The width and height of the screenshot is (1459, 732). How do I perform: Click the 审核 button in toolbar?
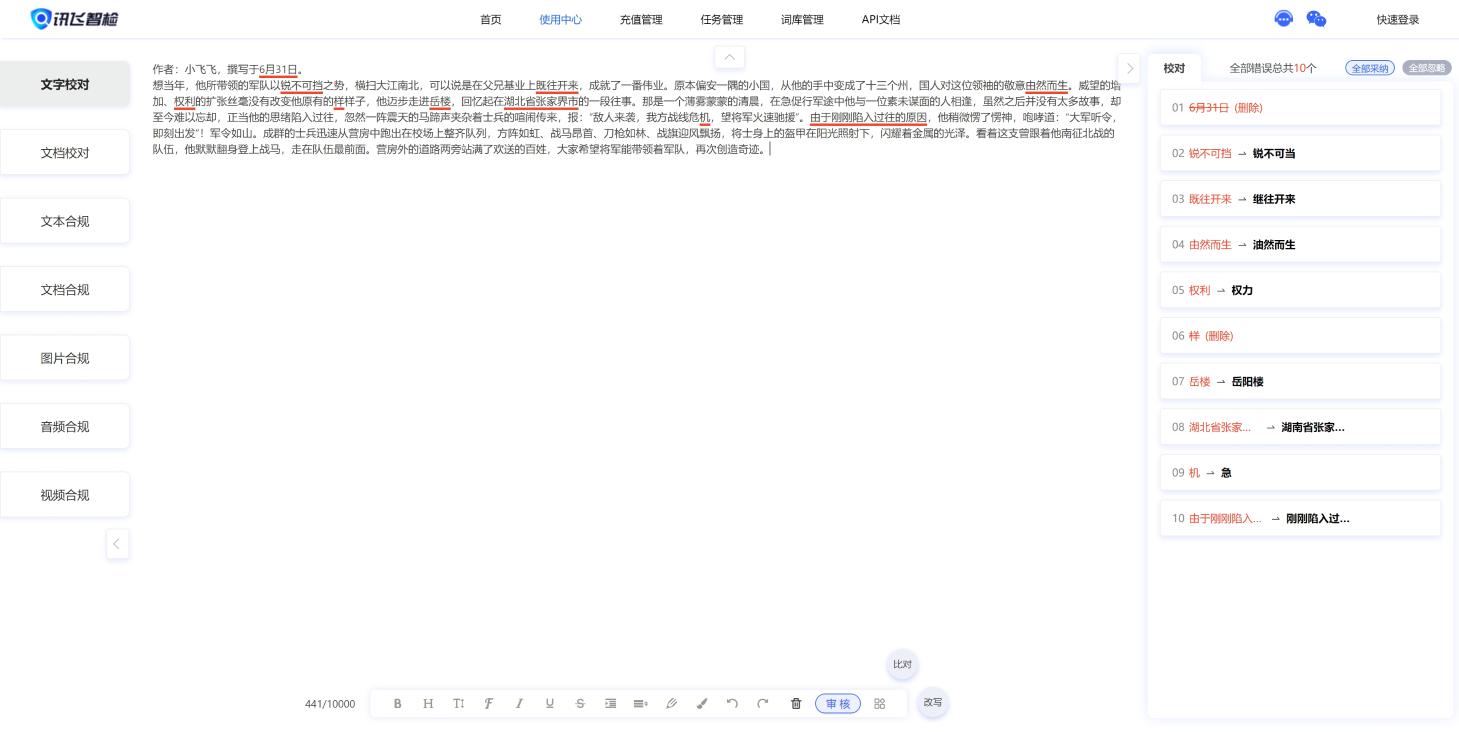(x=838, y=704)
